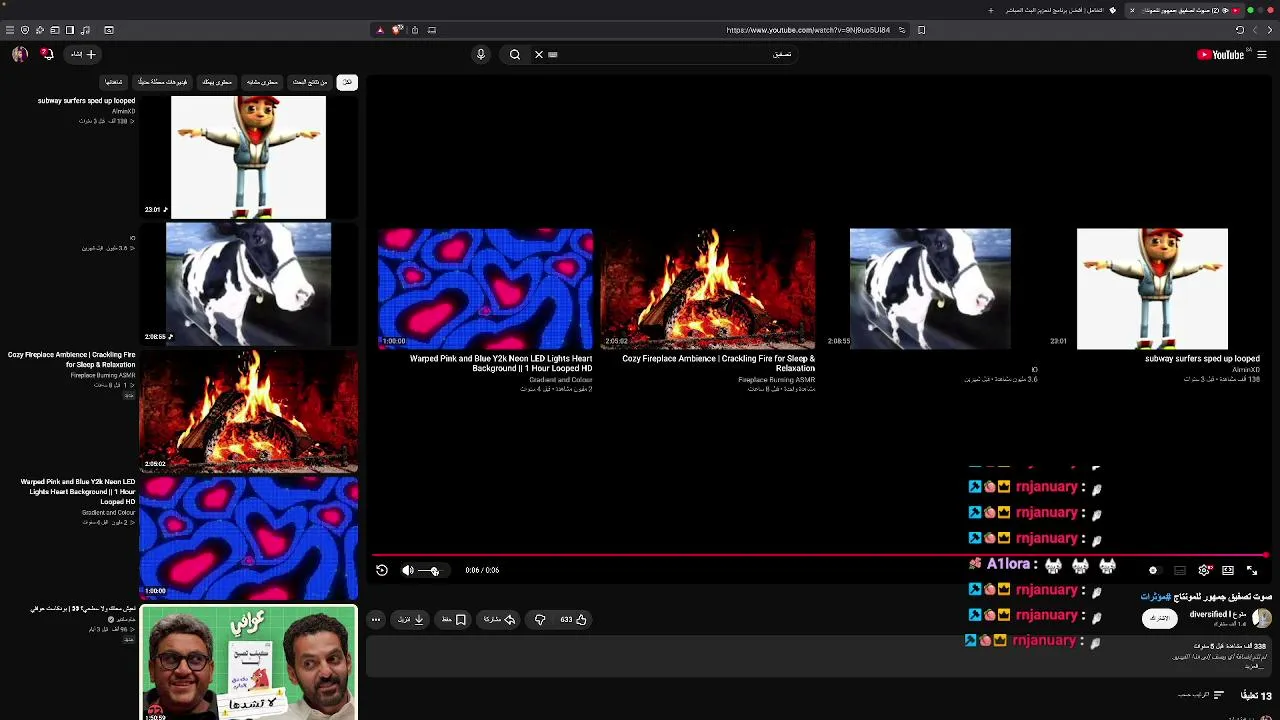The image size is (1280, 720).
Task: Open YouTube notifications bell
Action: point(47,54)
